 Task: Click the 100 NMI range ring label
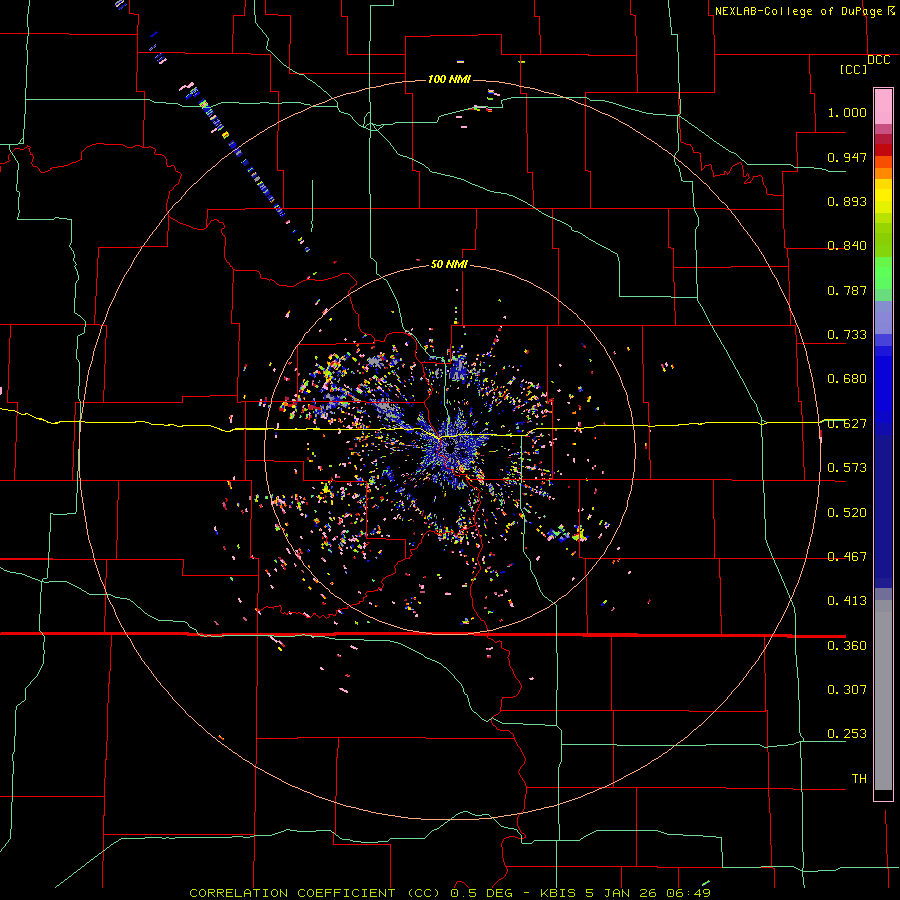coord(449,79)
